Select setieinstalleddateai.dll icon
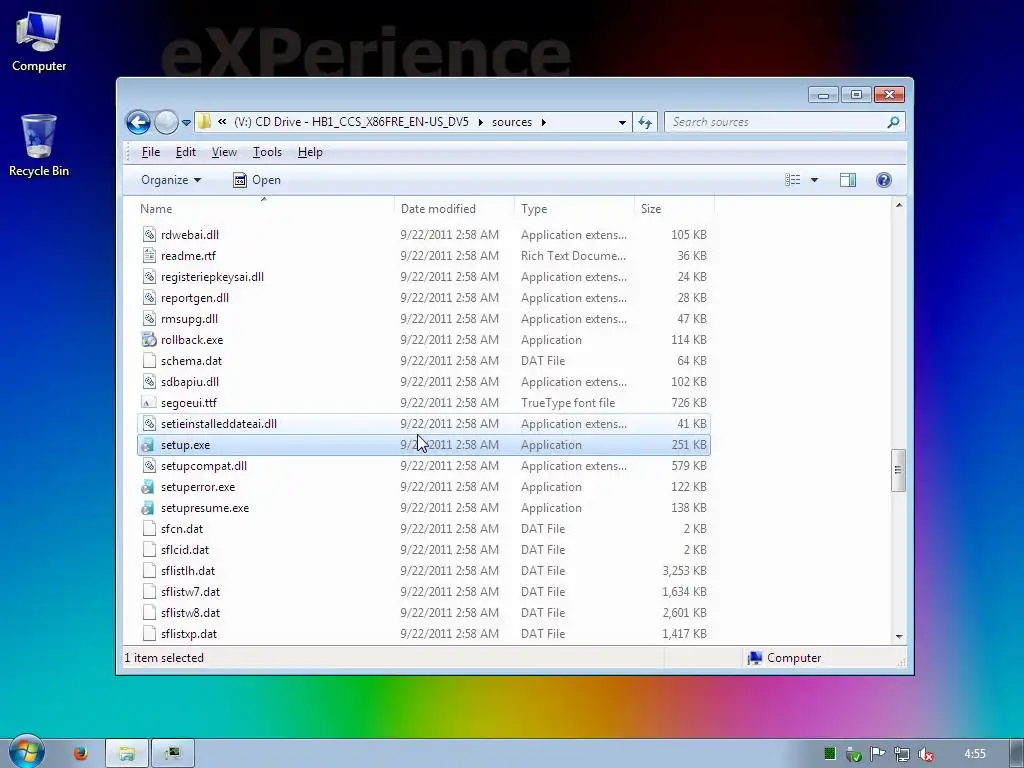 [149, 424]
